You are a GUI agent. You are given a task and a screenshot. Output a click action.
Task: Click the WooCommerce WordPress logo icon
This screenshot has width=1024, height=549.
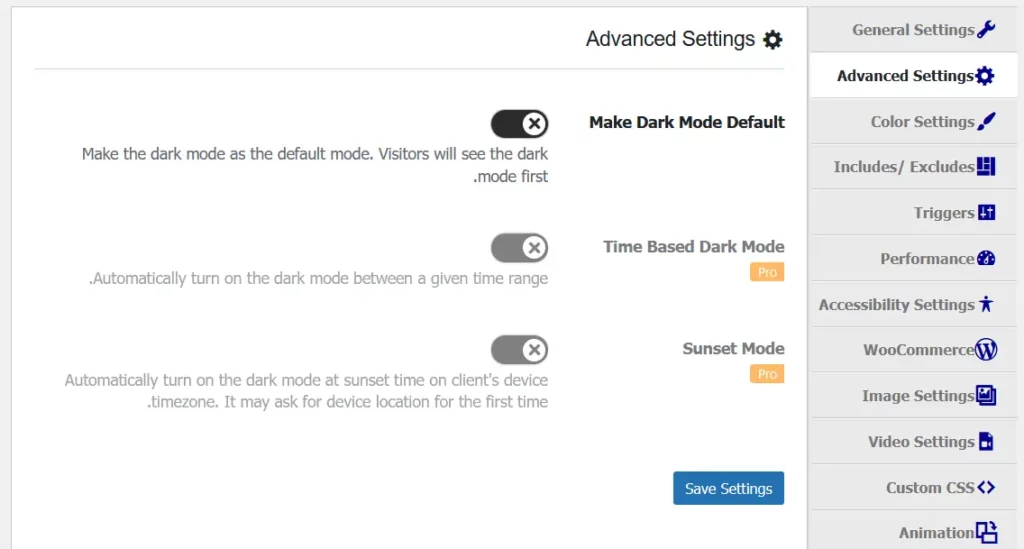click(986, 350)
